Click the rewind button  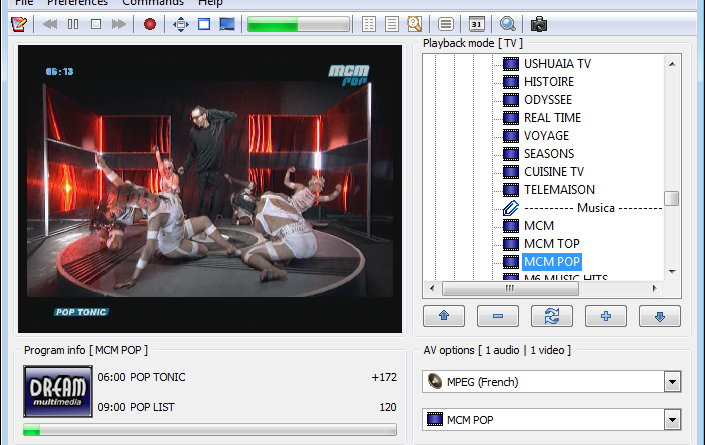click(x=50, y=24)
